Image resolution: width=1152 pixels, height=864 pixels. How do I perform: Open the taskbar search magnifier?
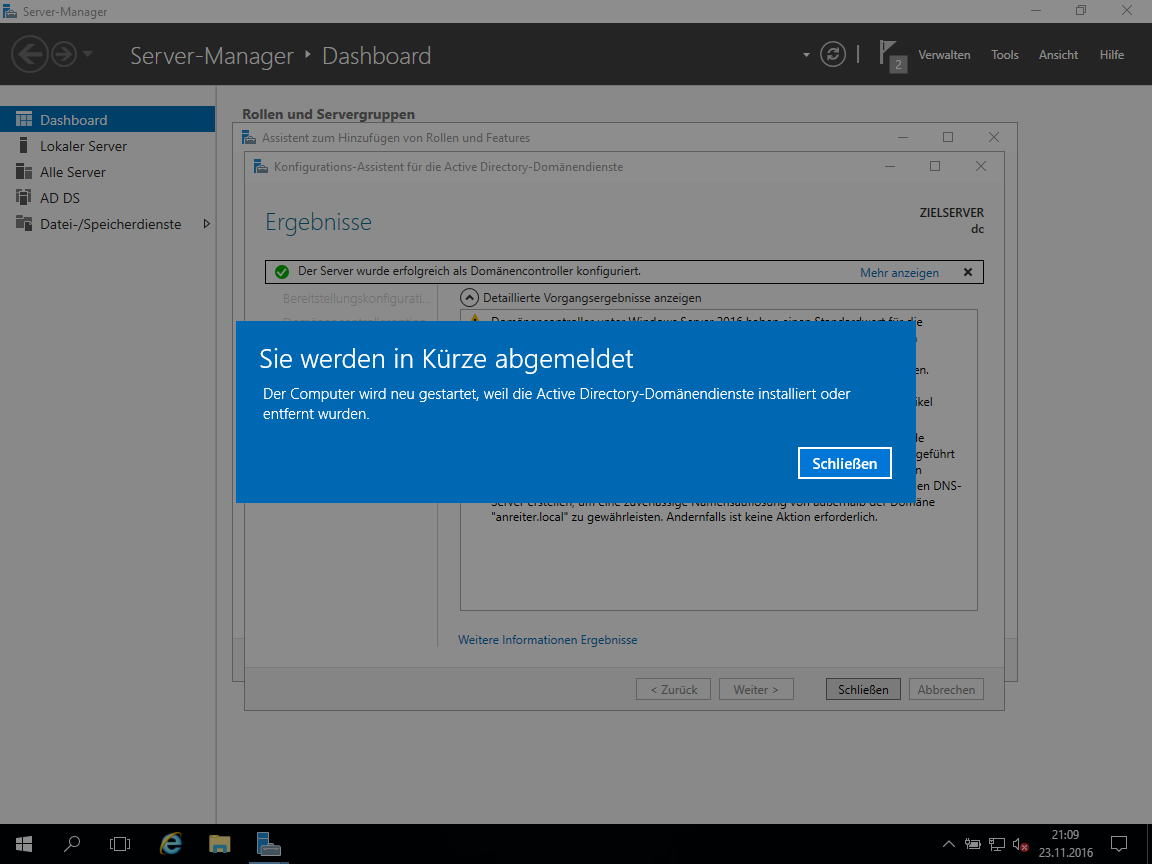click(x=72, y=843)
